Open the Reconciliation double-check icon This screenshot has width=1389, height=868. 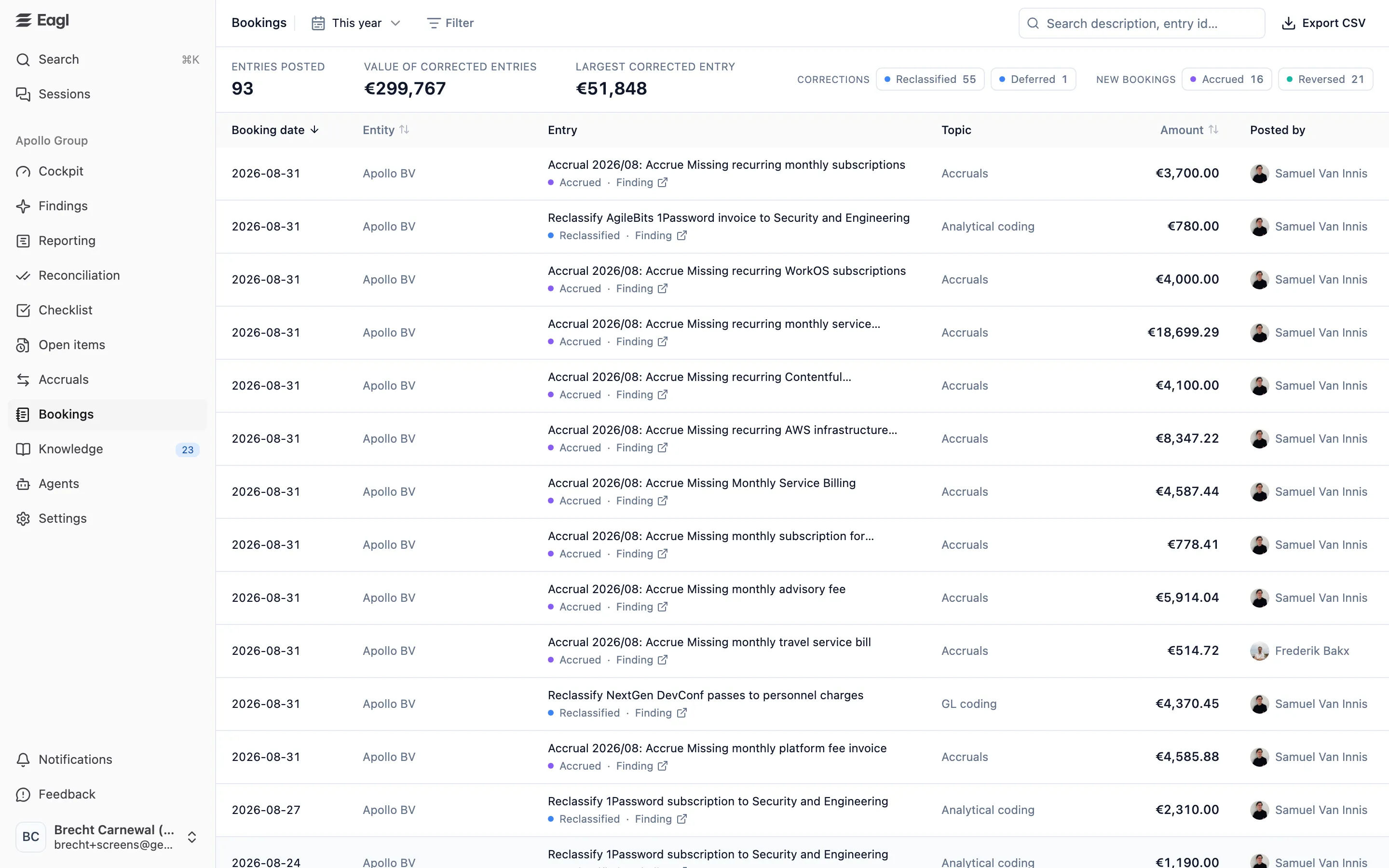(x=23, y=275)
